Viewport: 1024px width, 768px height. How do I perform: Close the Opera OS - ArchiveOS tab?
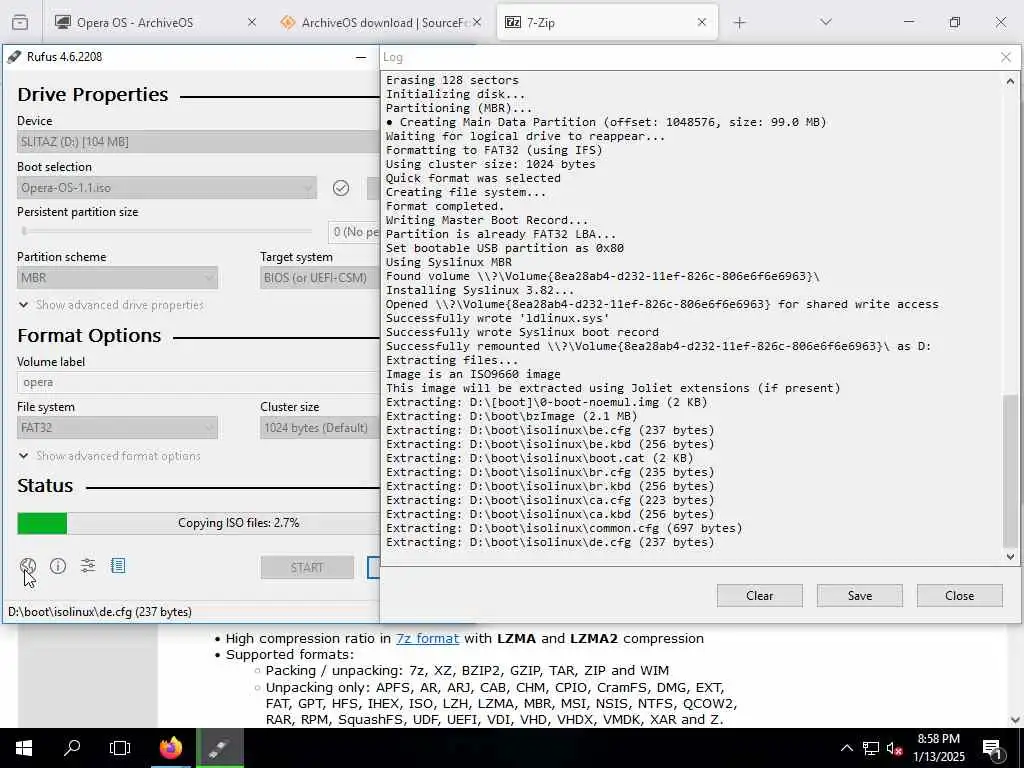point(252,22)
